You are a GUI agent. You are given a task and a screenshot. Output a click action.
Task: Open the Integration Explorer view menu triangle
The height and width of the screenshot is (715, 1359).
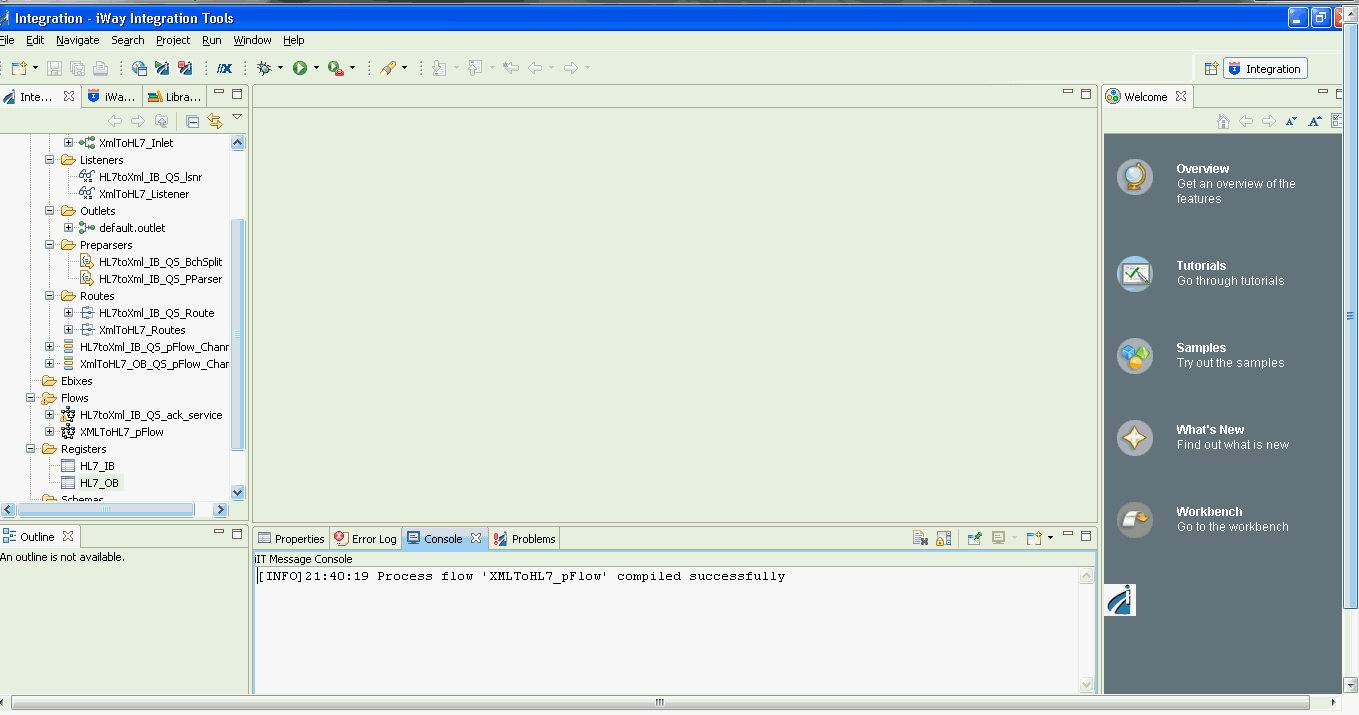(x=237, y=118)
